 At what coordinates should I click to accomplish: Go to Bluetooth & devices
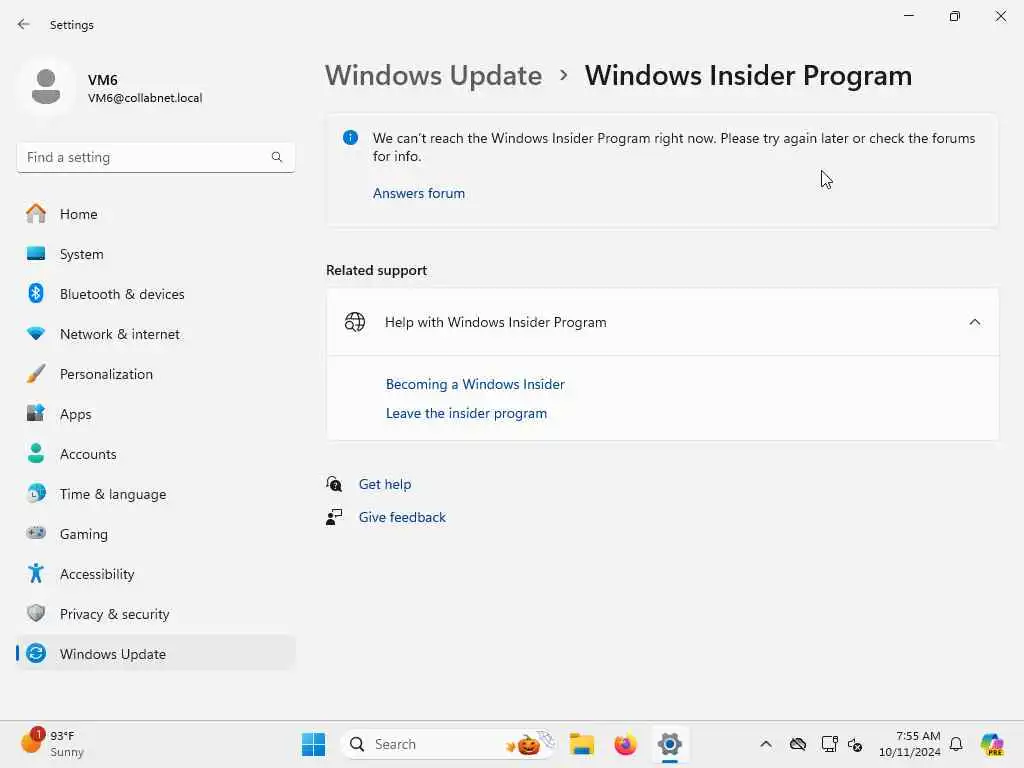[155, 293]
